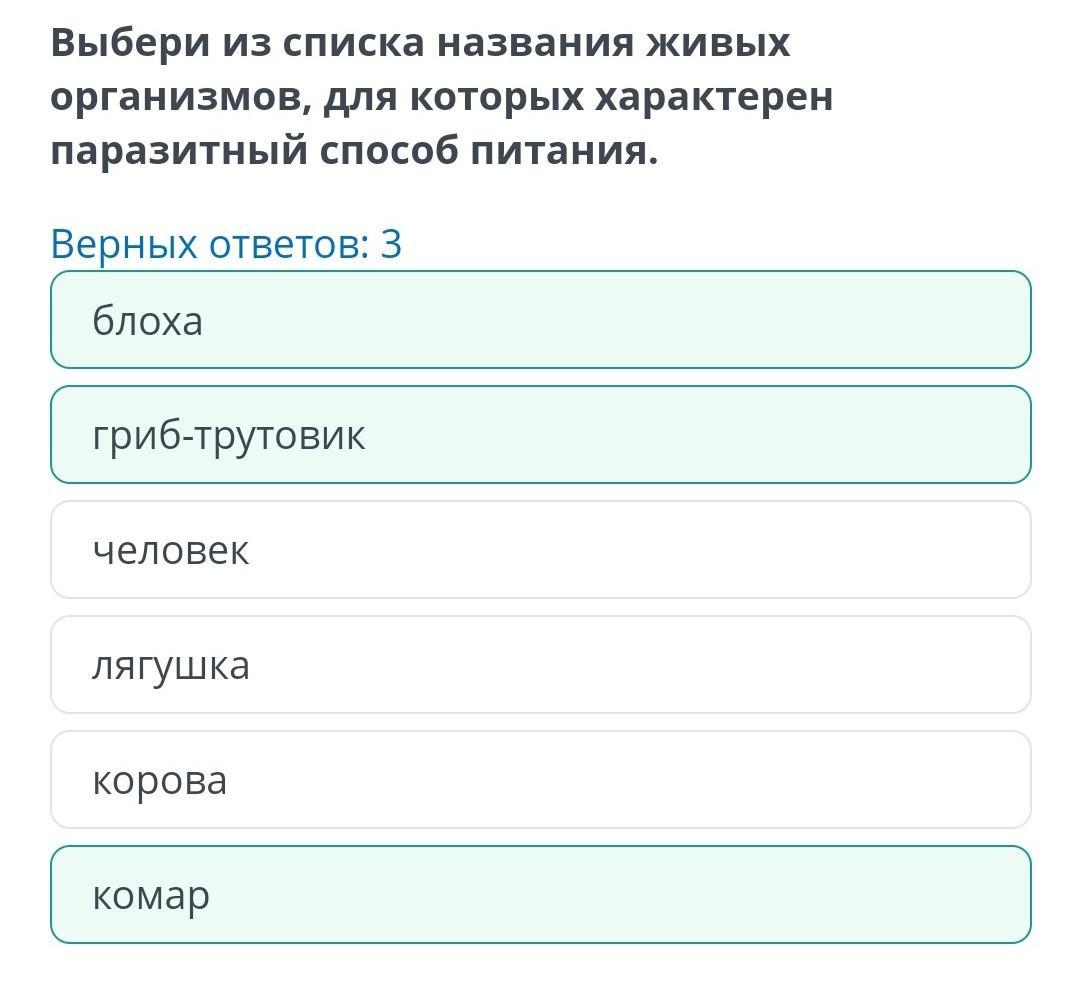Click the word корова
This screenshot has height=997, width=1080.
[x=160, y=781]
